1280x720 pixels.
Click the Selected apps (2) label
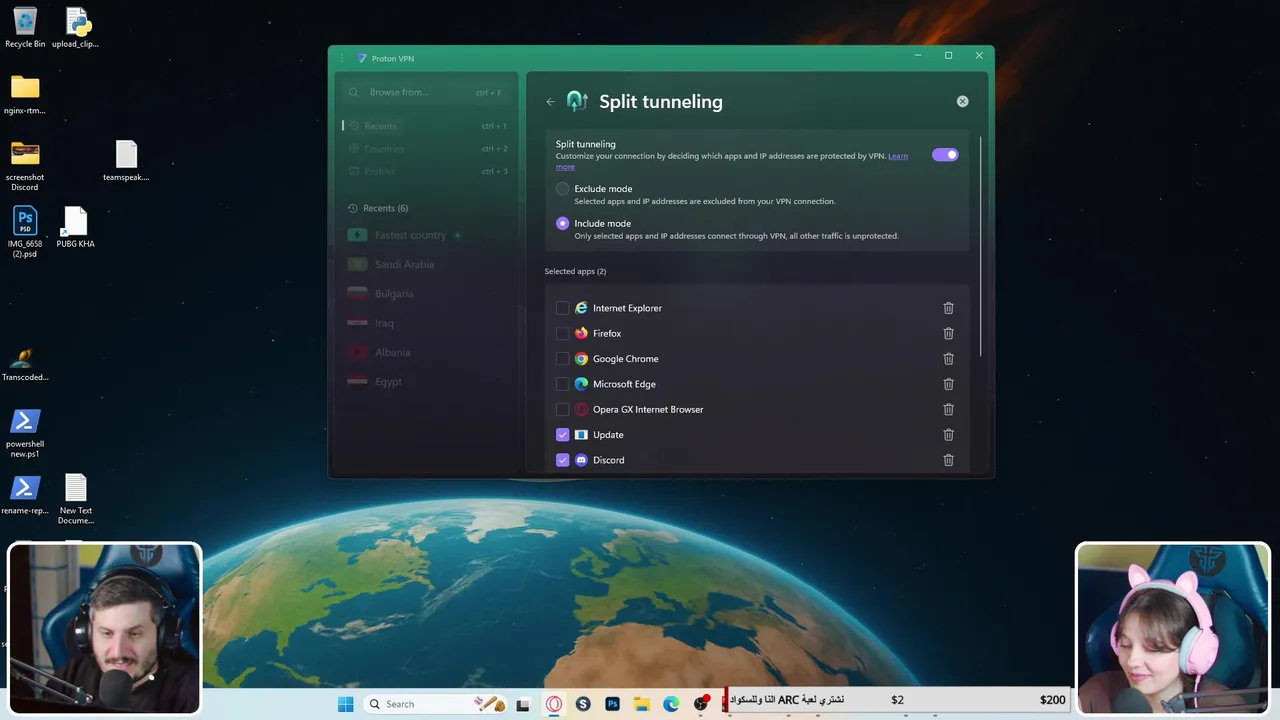coord(575,271)
